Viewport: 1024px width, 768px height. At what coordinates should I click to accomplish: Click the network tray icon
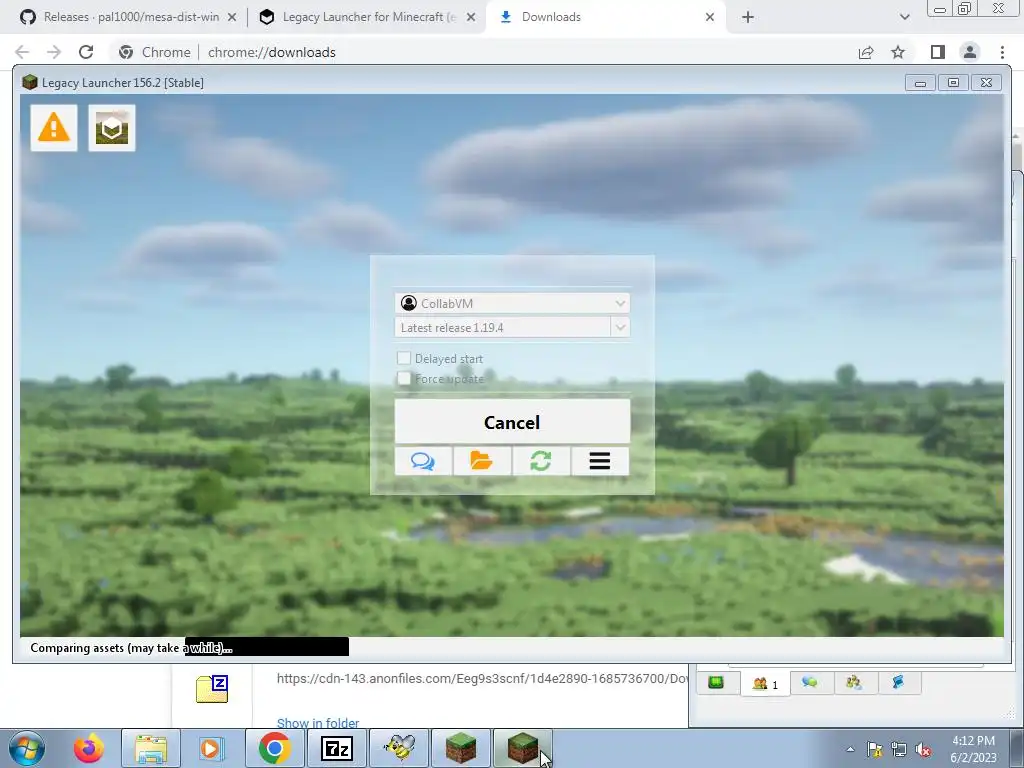point(899,749)
